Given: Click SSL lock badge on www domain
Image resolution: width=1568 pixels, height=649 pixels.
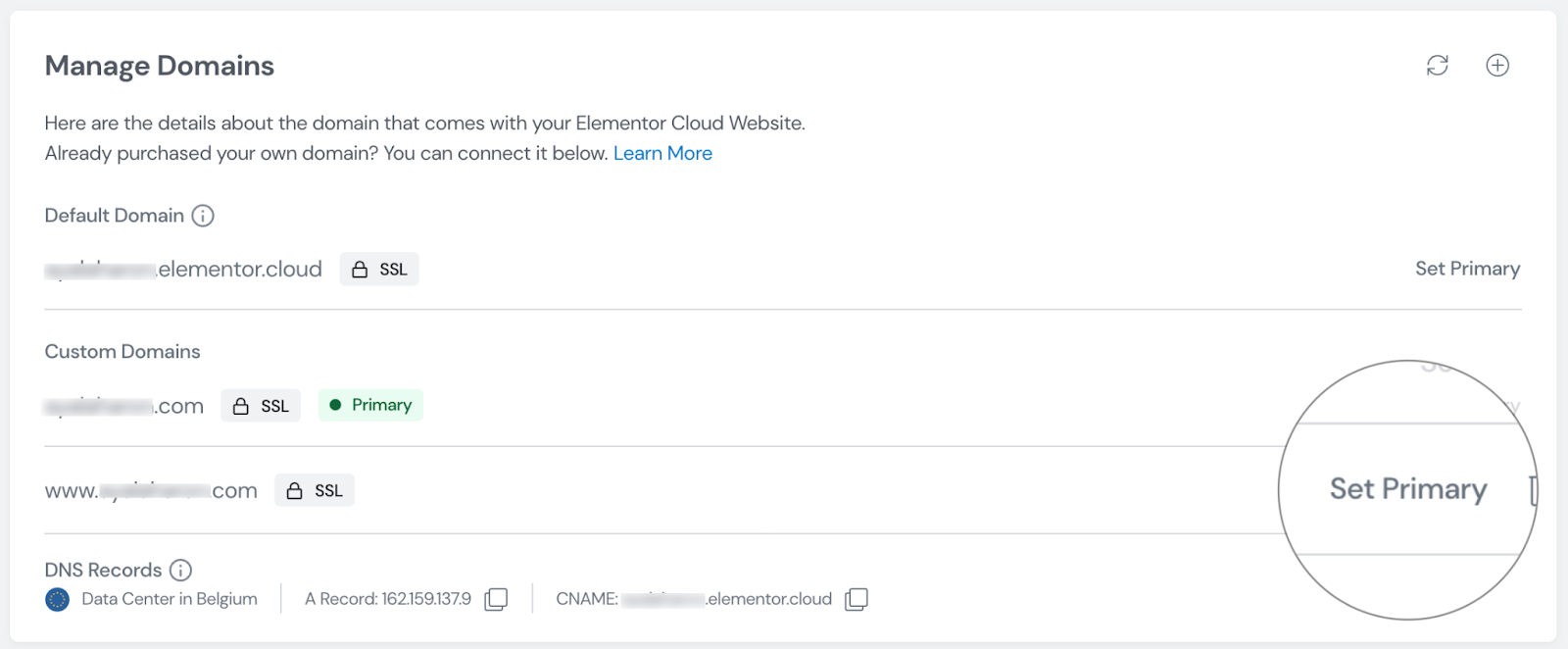Looking at the screenshot, I should 315,490.
